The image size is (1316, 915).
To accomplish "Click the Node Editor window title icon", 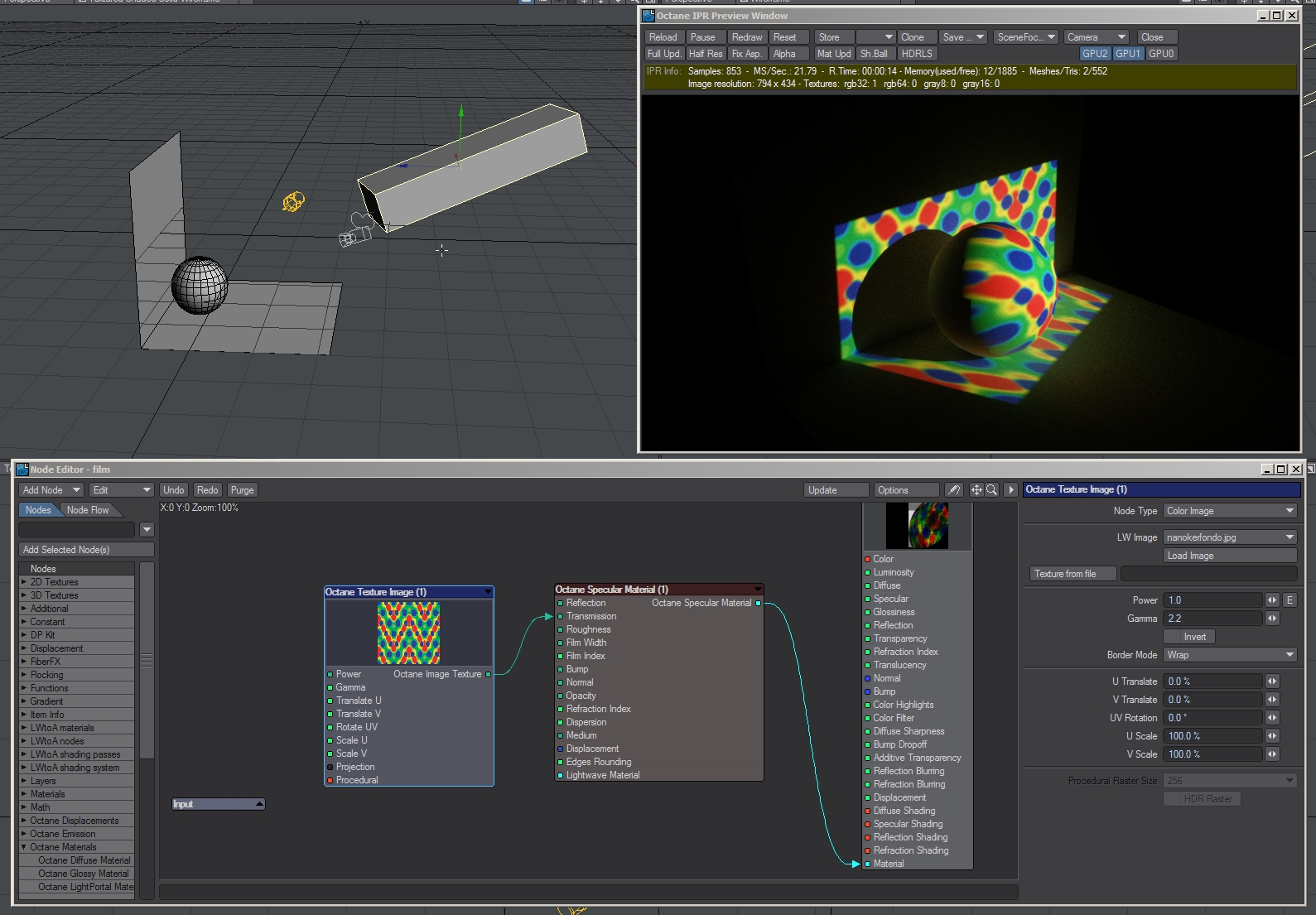I will (x=22, y=470).
